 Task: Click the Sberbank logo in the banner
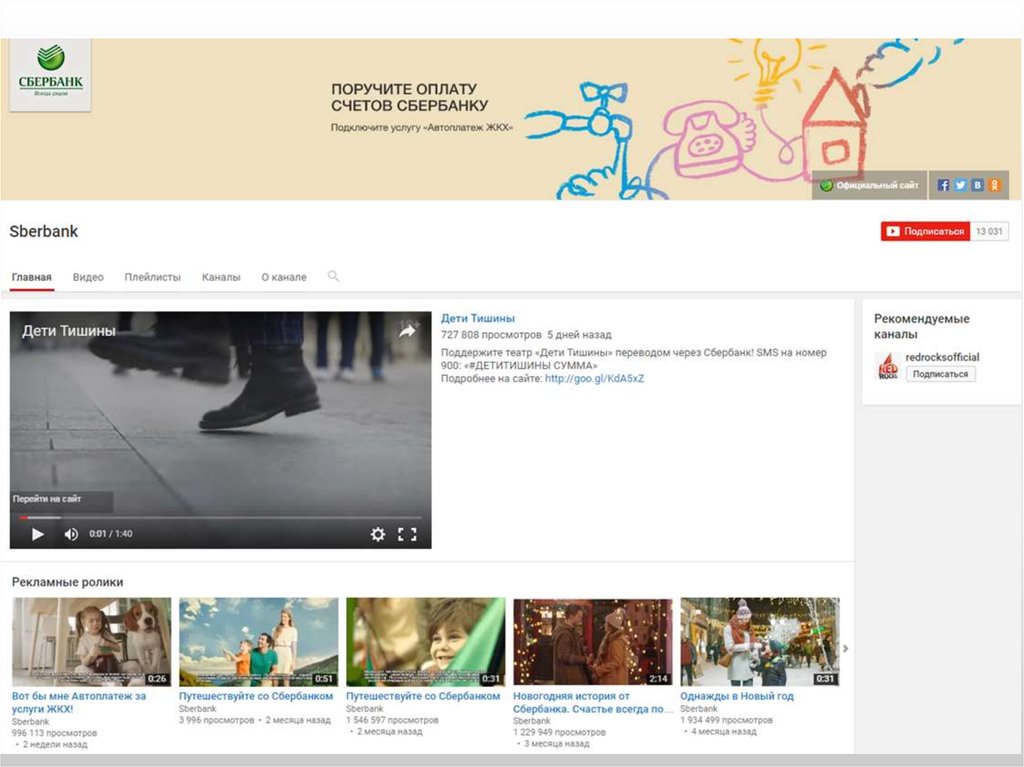click(x=50, y=73)
